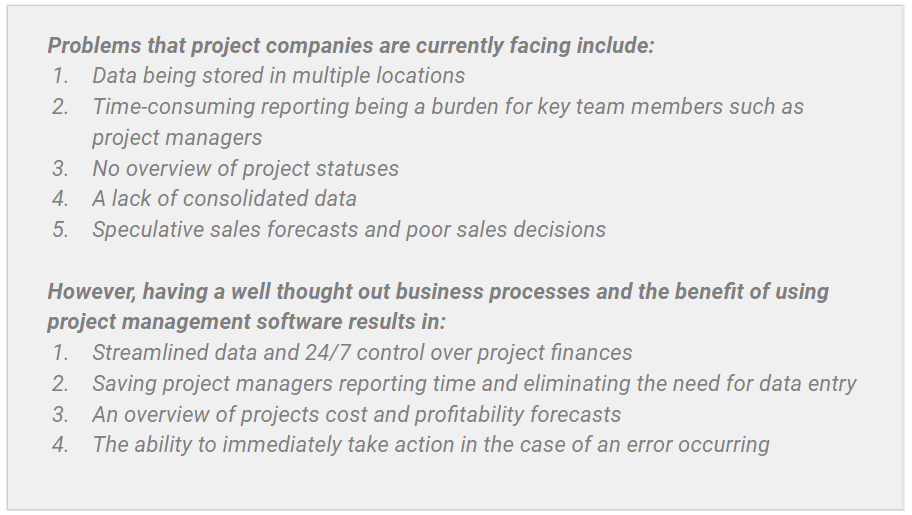The image size is (912, 515).
Task: Click the line 'project management software results in:'
Action: coord(247,322)
